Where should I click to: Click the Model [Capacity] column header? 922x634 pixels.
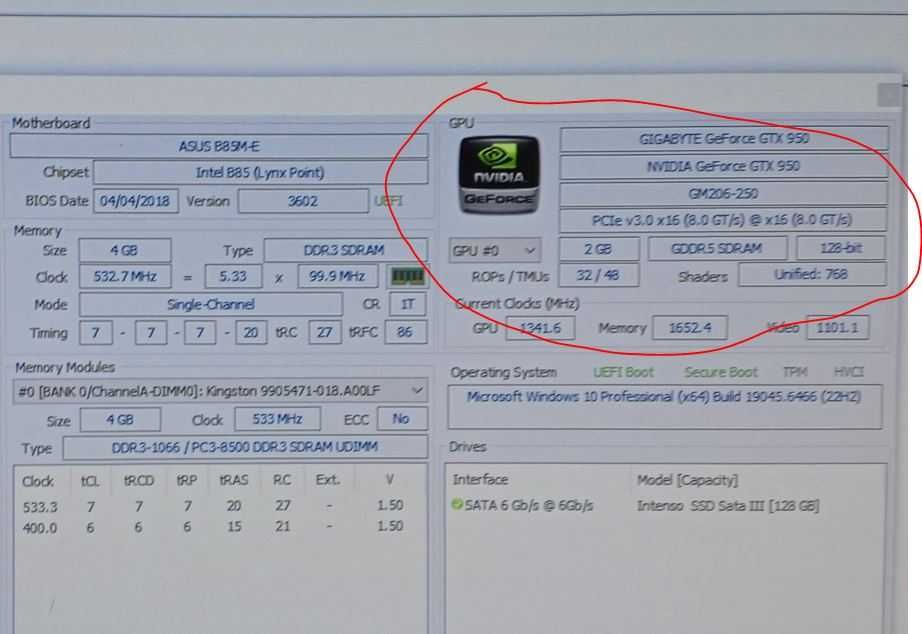687,480
